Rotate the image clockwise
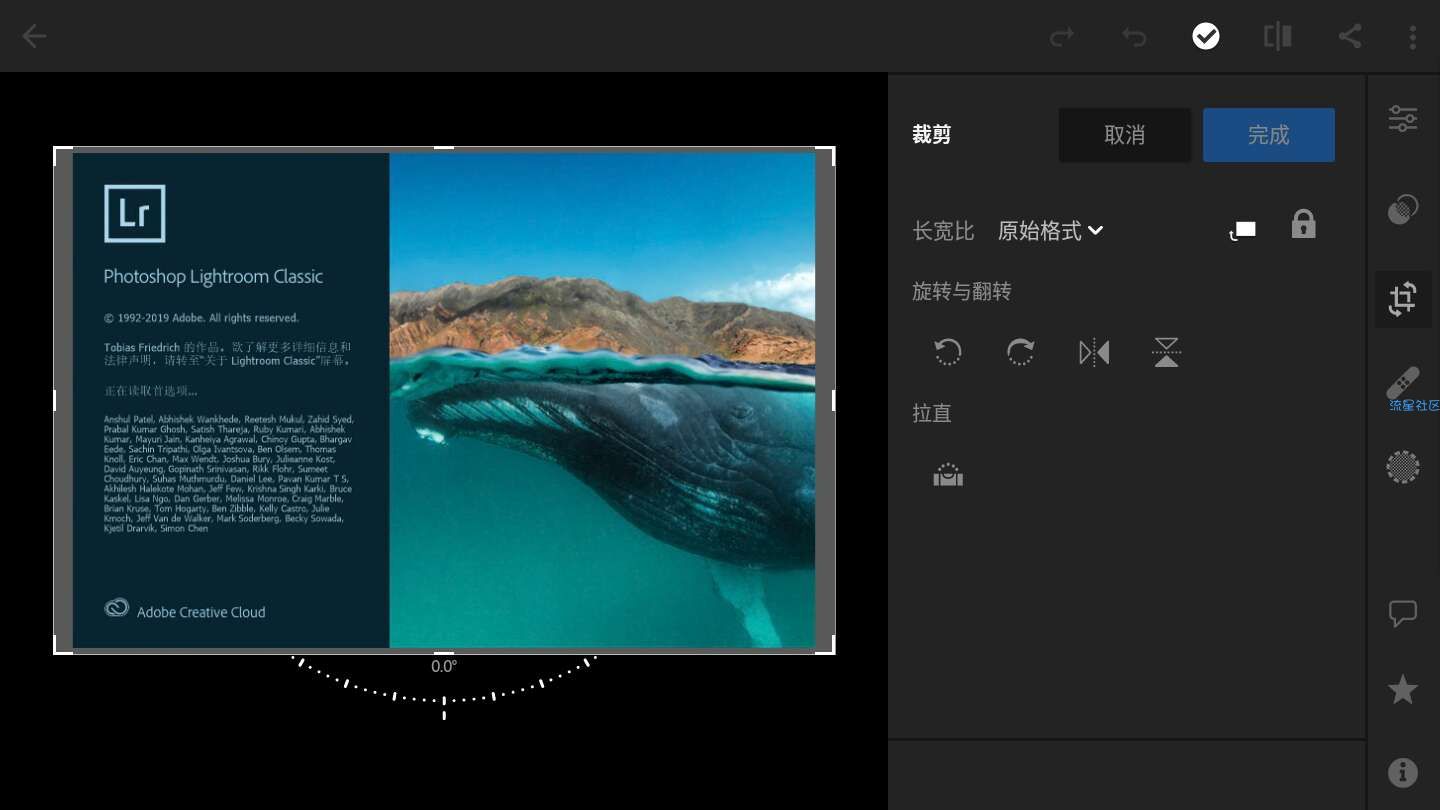Image resolution: width=1440 pixels, height=810 pixels. click(1020, 352)
